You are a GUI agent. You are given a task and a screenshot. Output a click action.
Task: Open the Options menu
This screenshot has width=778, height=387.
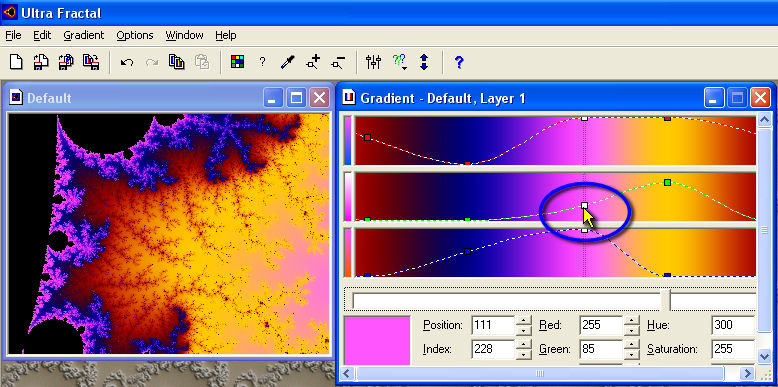(x=135, y=35)
